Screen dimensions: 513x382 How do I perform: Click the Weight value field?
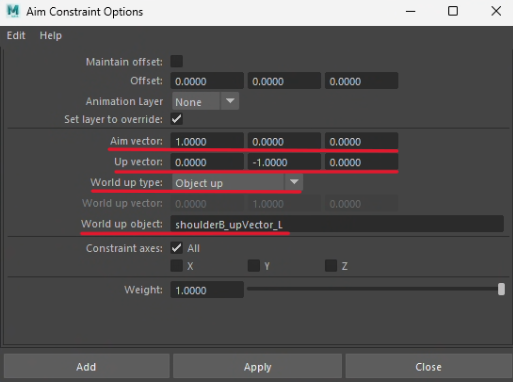point(207,290)
